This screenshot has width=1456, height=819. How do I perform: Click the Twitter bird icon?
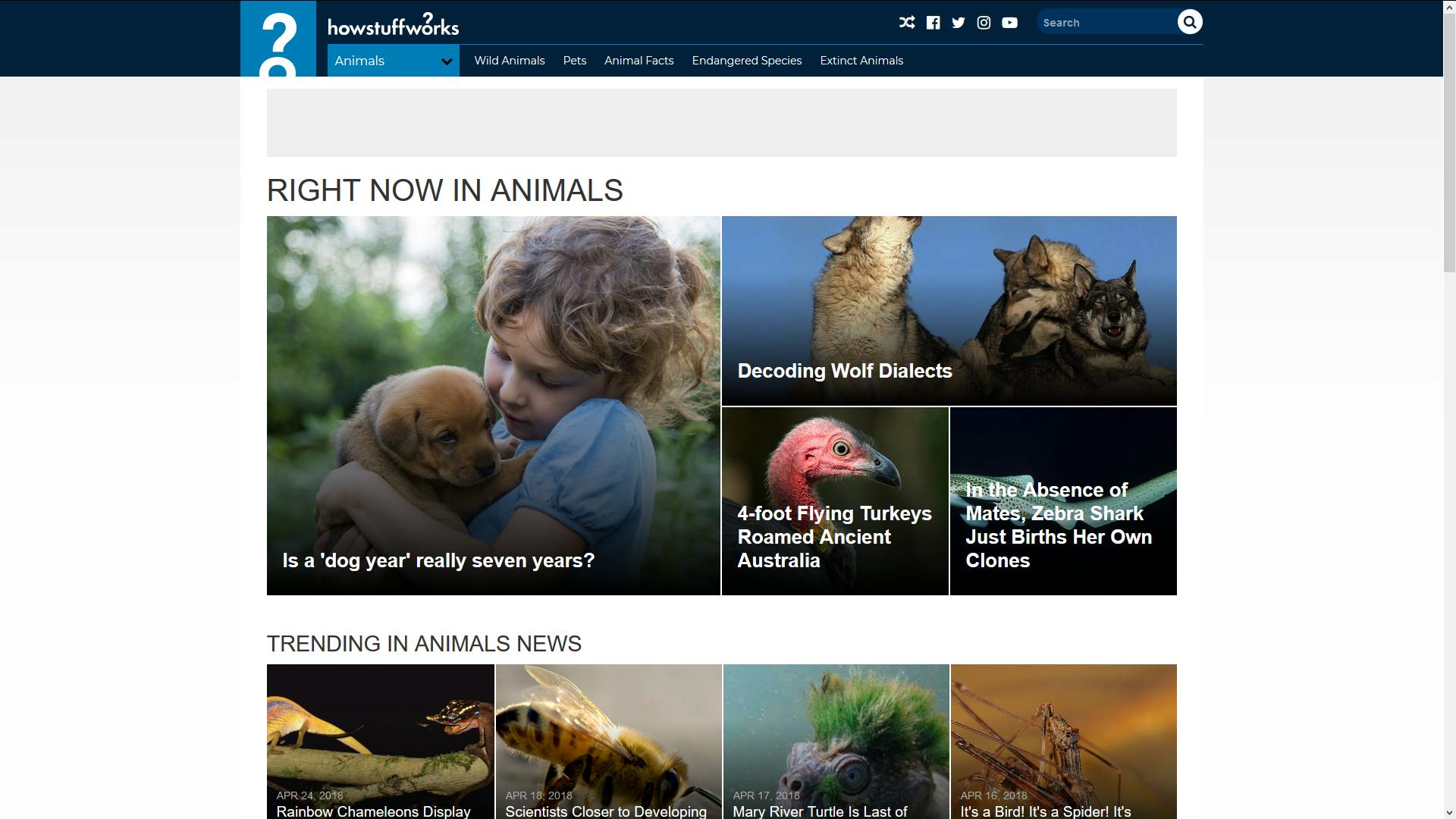coord(958,22)
